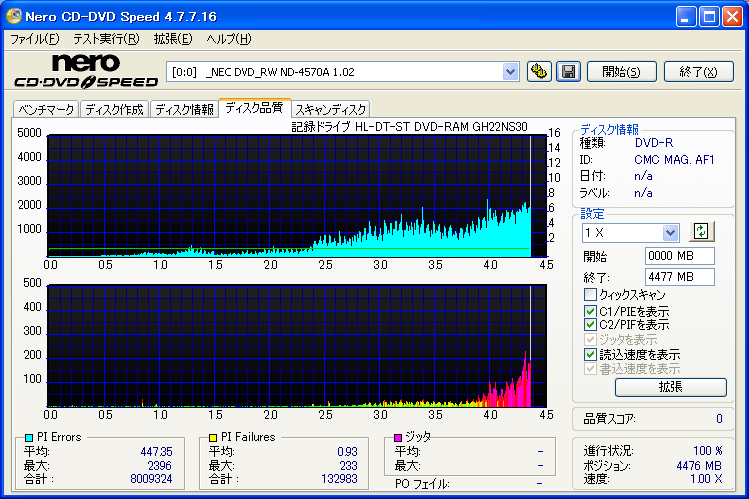This screenshot has width=749, height=499.
Task: Click the green refresh speed icon
Action: point(701,232)
